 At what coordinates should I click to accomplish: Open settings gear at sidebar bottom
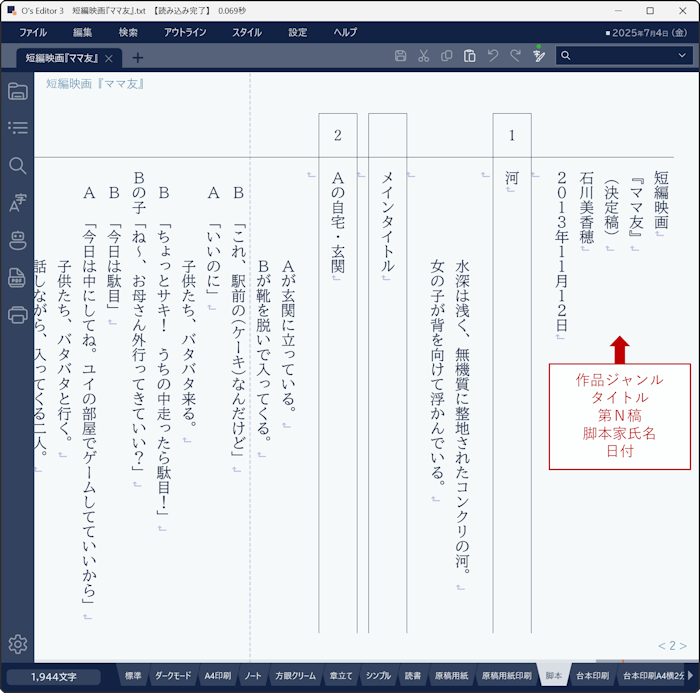coord(17,644)
